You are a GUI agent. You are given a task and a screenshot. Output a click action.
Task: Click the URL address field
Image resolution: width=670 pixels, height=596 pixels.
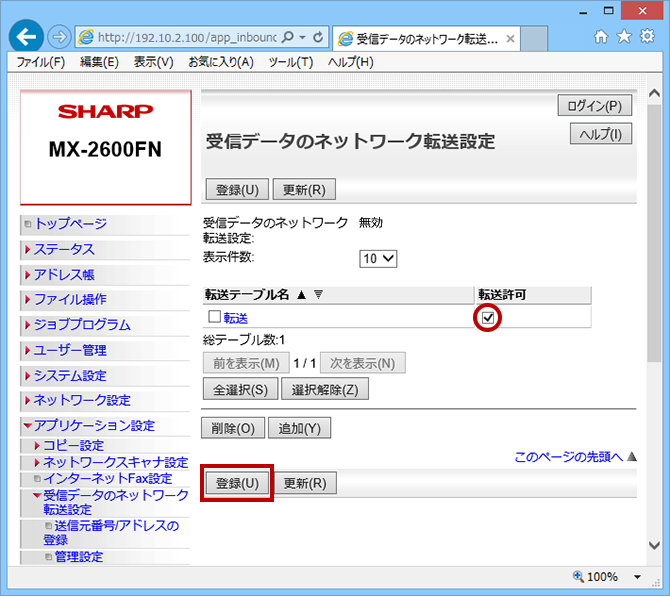pyautogui.click(x=185, y=37)
